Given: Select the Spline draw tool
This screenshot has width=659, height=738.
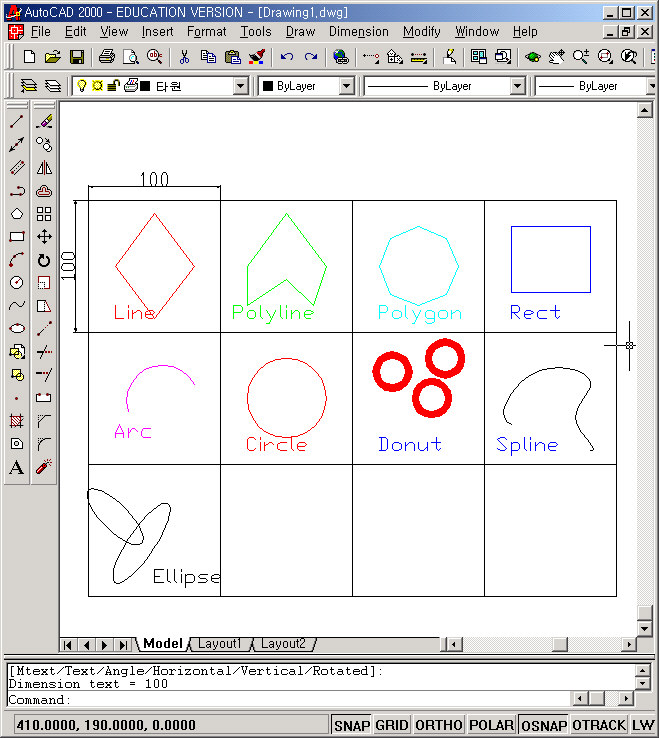Looking at the screenshot, I should [x=17, y=306].
